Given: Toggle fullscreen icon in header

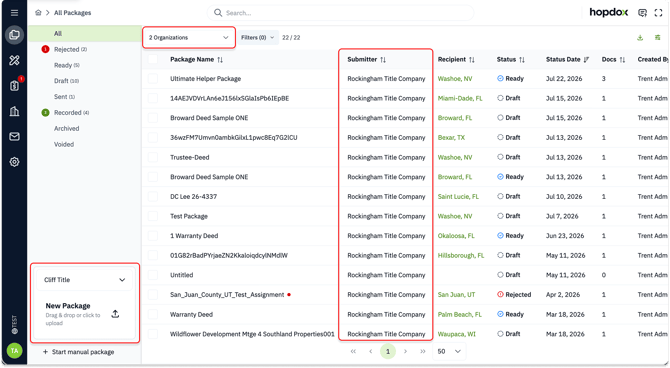Looking at the screenshot, I should (658, 13).
